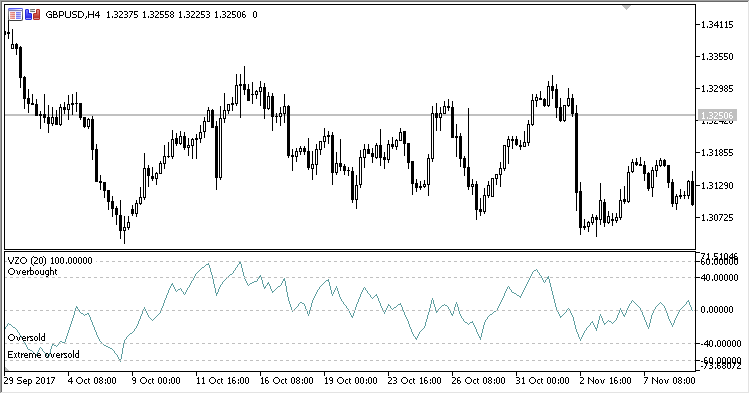Click the 2 Nov 16:00 time label
750x394 pixels.
tap(606, 381)
